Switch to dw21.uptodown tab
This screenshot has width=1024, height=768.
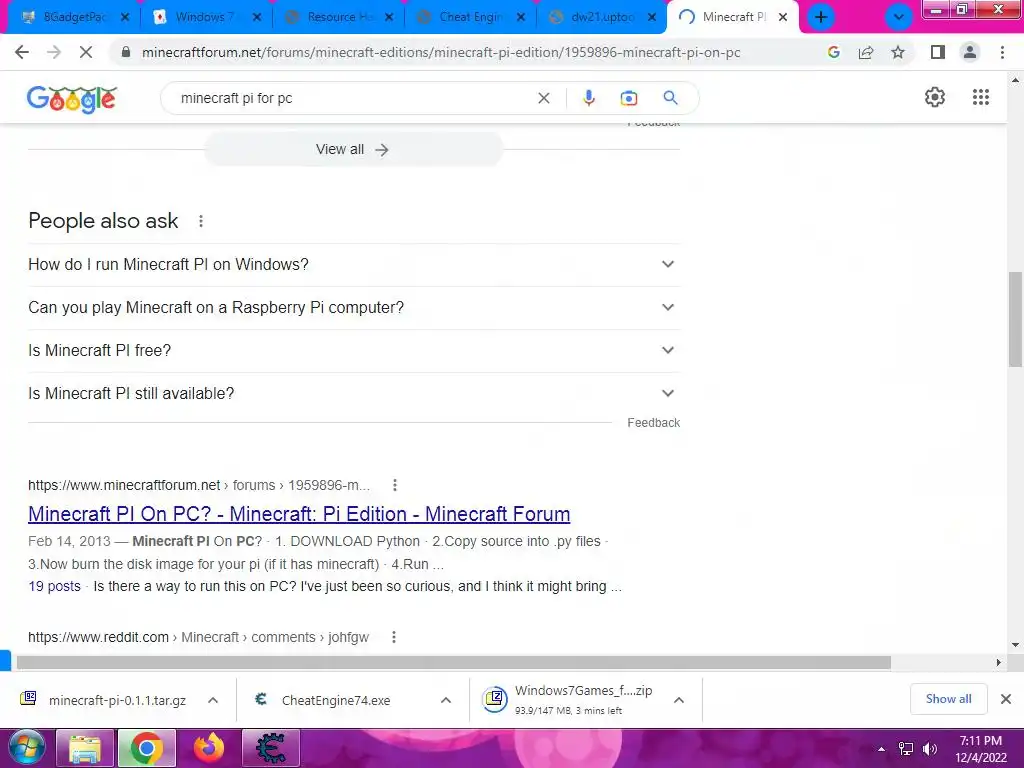[601, 17]
